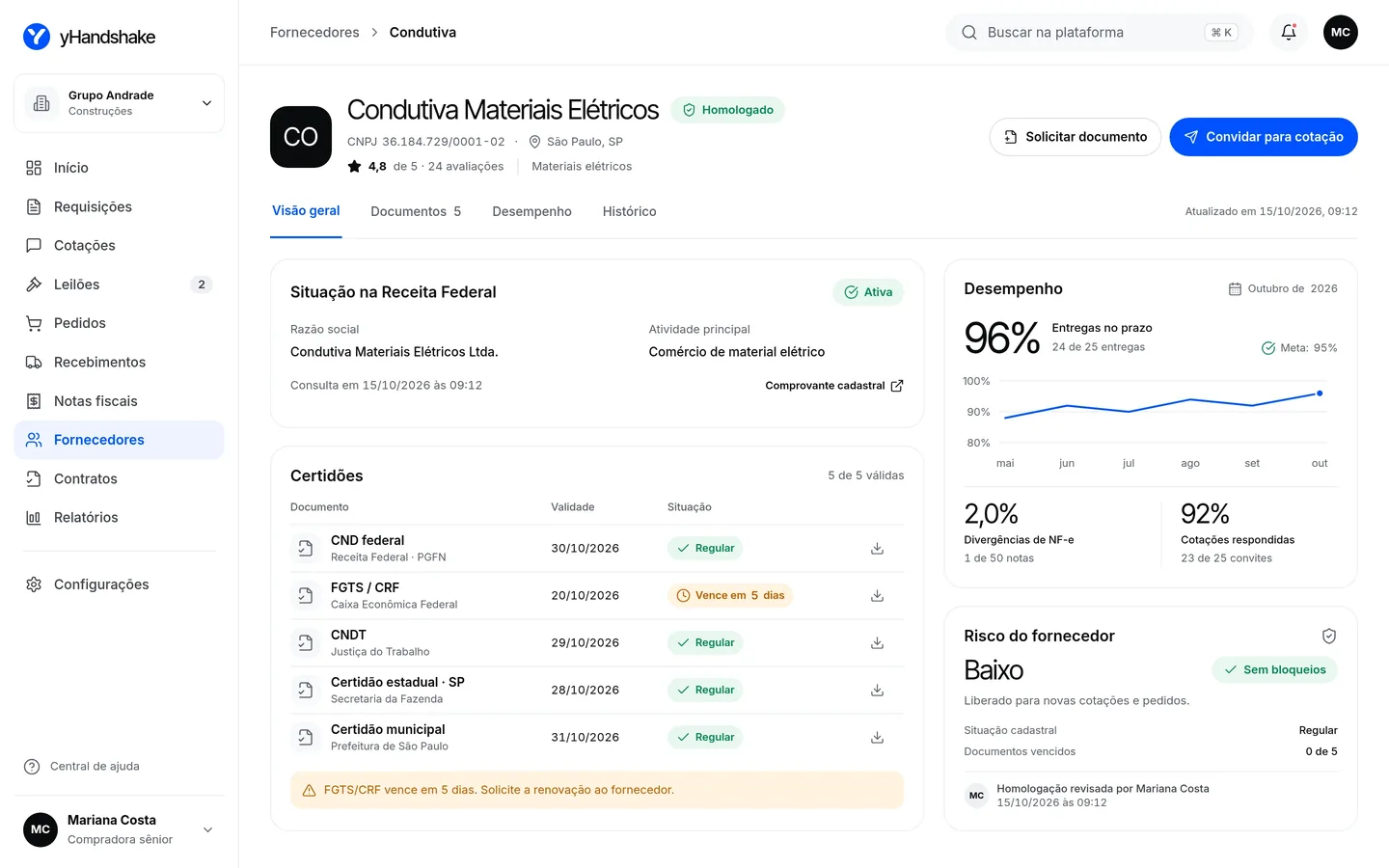Click Convidar para cotação button
The width and height of the screenshot is (1389, 868).
pyautogui.click(x=1264, y=137)
